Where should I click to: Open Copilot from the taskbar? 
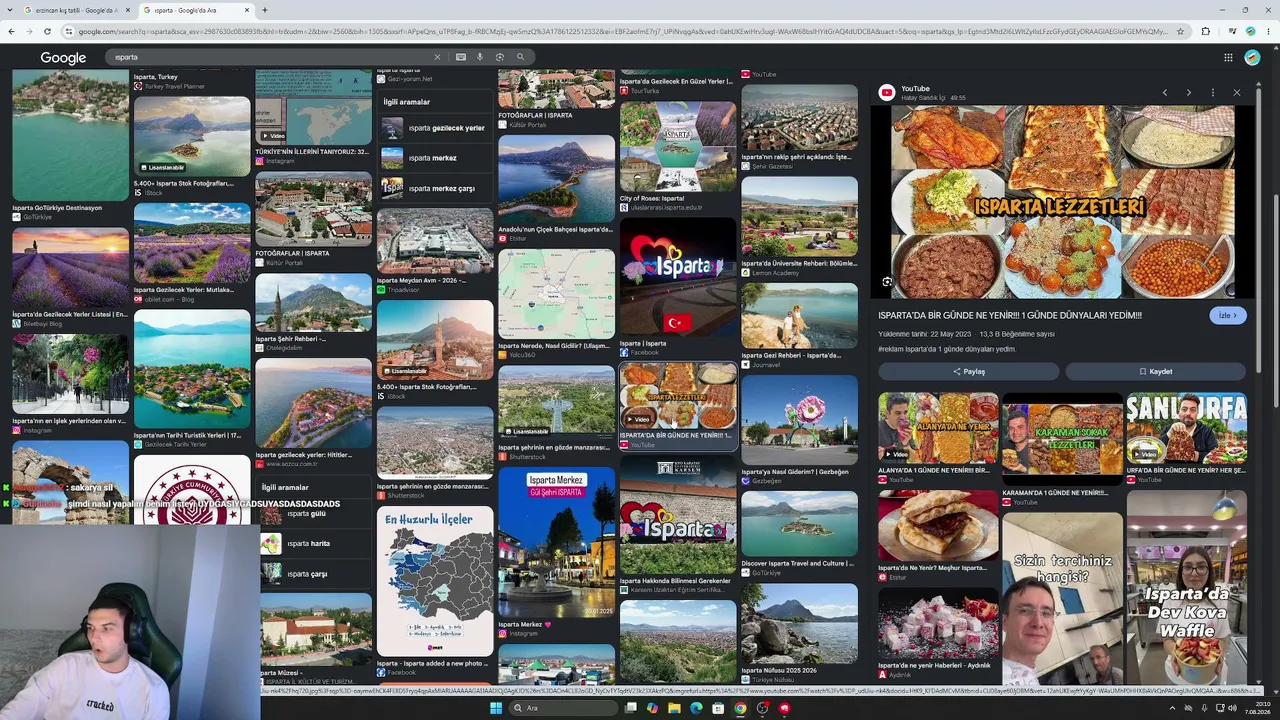coord(652,708)
